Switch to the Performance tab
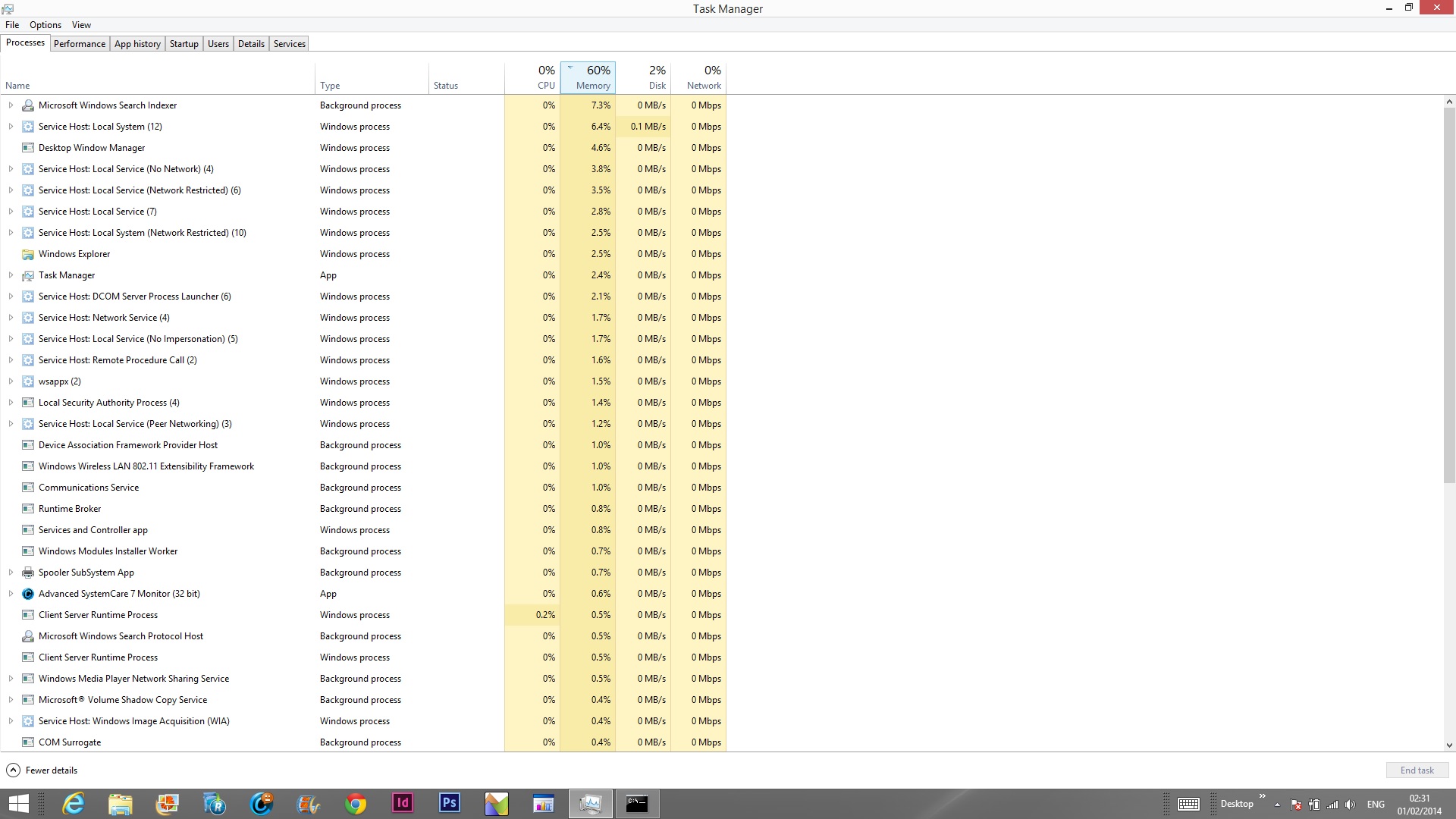This screenshot has width=1456, height=819. point(80,44)
